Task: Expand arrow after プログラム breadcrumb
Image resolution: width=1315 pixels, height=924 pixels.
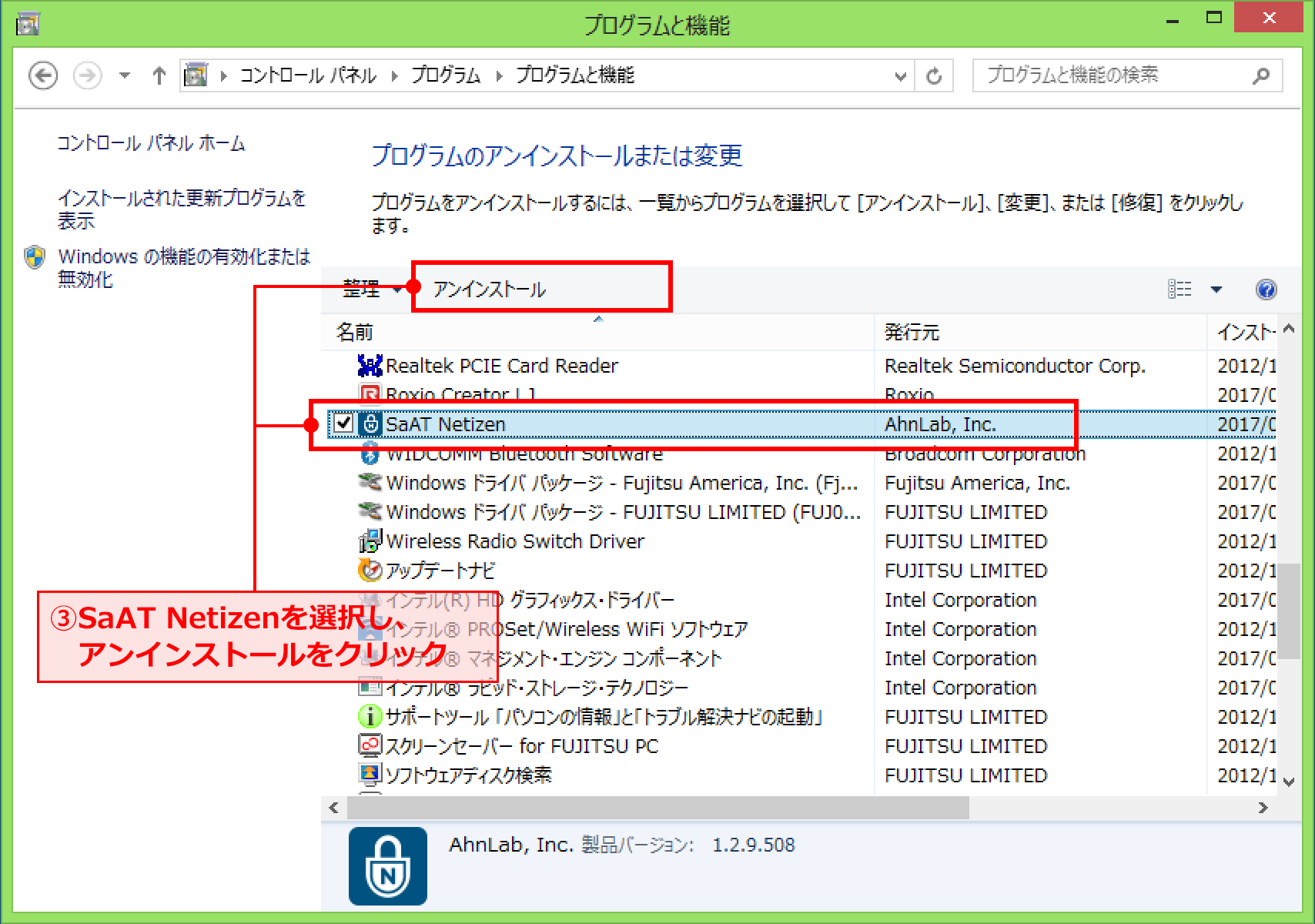Action: tap(499, 75)
